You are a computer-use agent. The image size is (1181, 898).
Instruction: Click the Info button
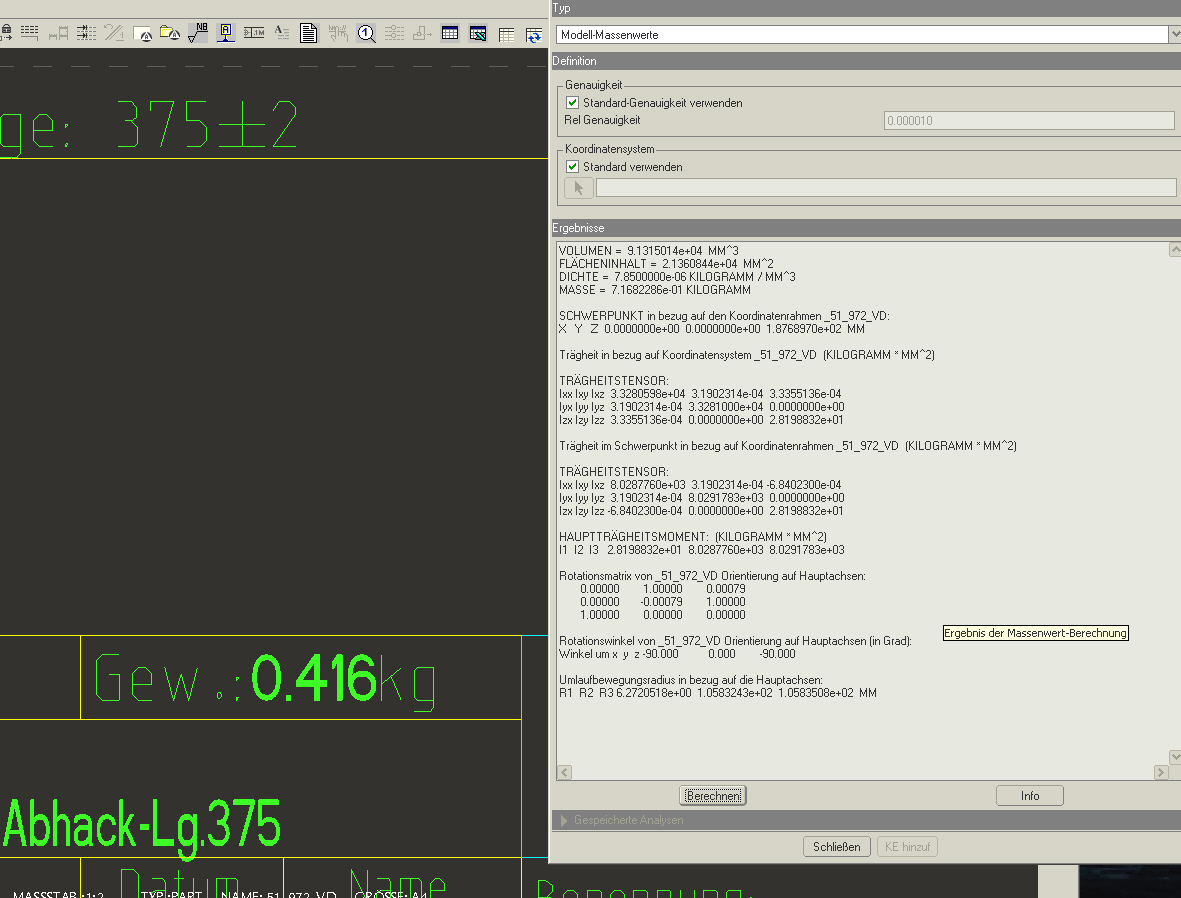click(1030, 796)
